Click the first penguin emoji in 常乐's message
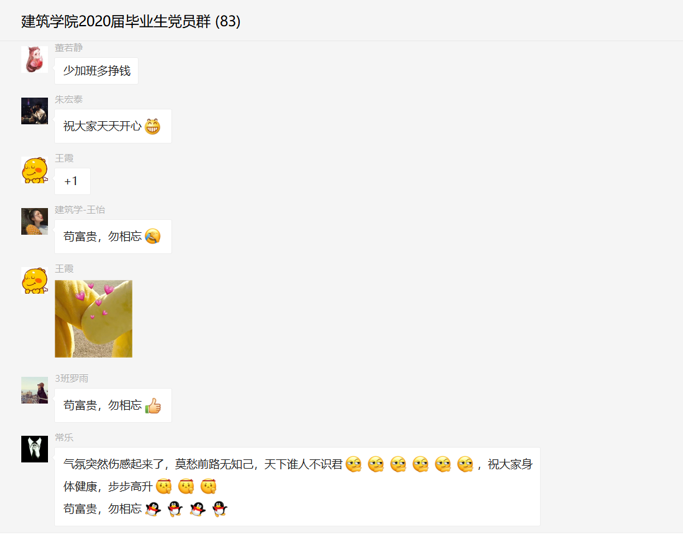This screenshot has width=683, height=534. tap(153, 509)
